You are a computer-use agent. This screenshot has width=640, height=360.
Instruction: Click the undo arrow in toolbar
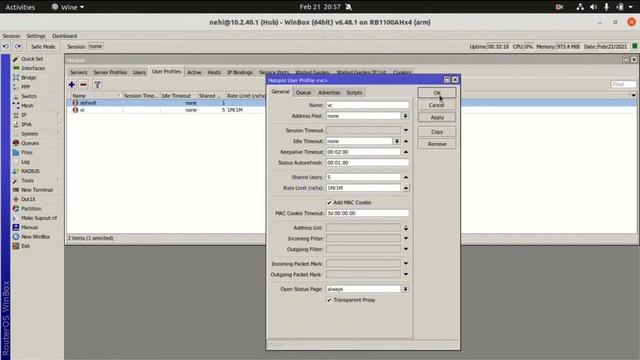click(x=5, y=47)
